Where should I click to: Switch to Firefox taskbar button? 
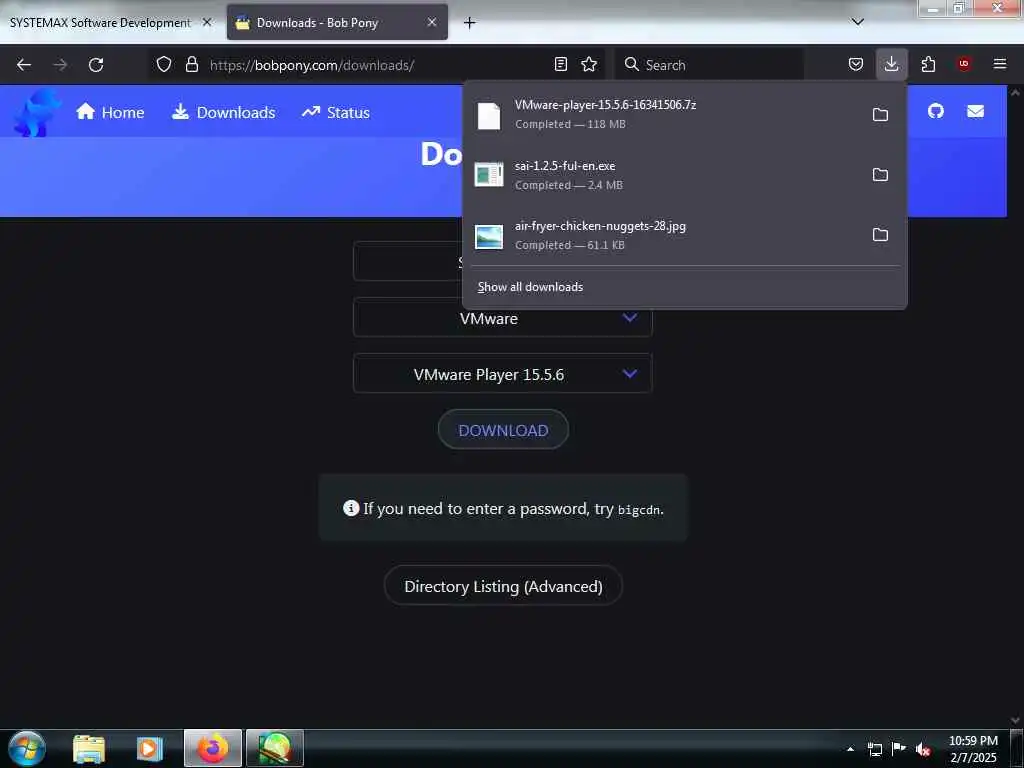click(213, 748)
